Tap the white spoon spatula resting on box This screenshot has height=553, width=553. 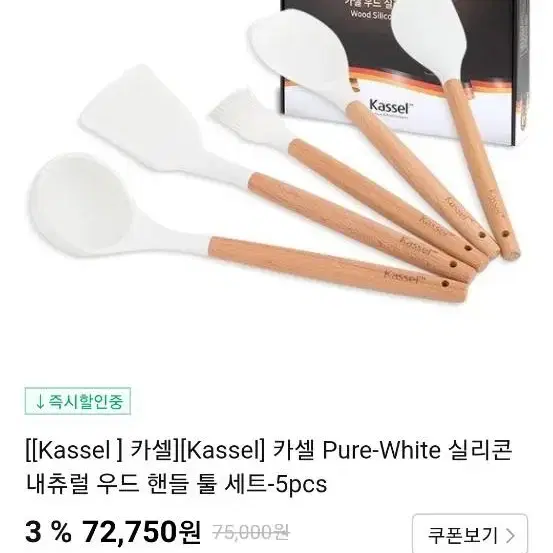(300, 53)
